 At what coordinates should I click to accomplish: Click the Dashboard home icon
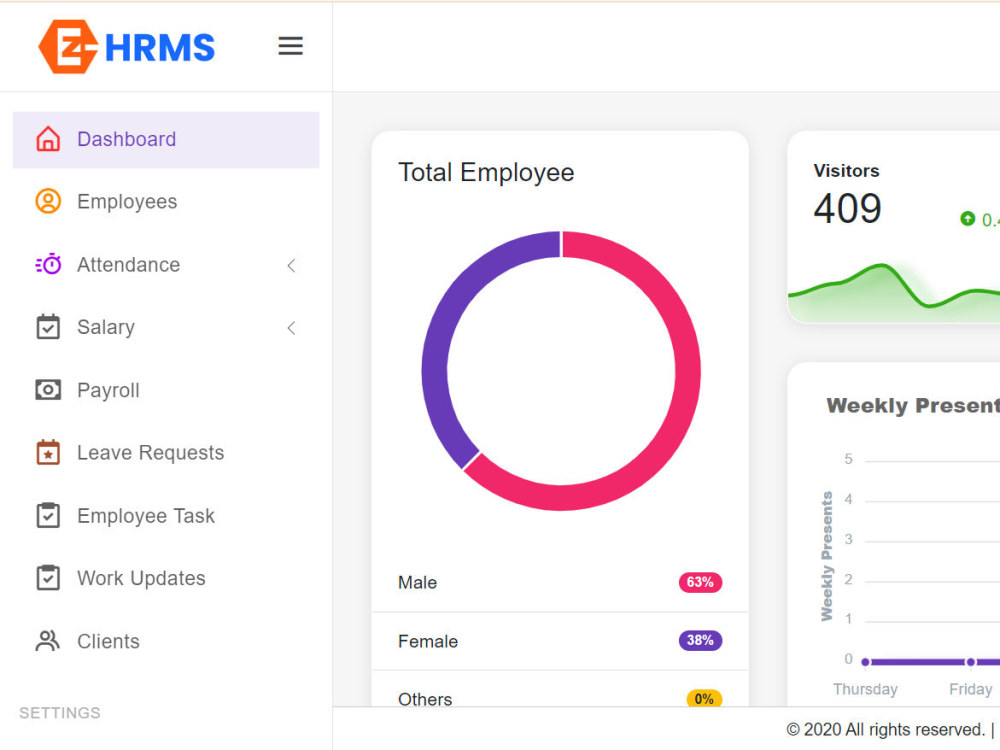click(x=47, y=139)
